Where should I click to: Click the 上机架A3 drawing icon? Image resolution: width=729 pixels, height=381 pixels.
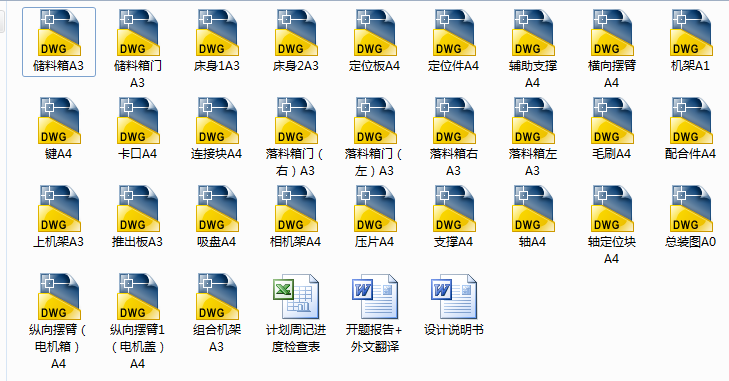(x=59, y=208)
